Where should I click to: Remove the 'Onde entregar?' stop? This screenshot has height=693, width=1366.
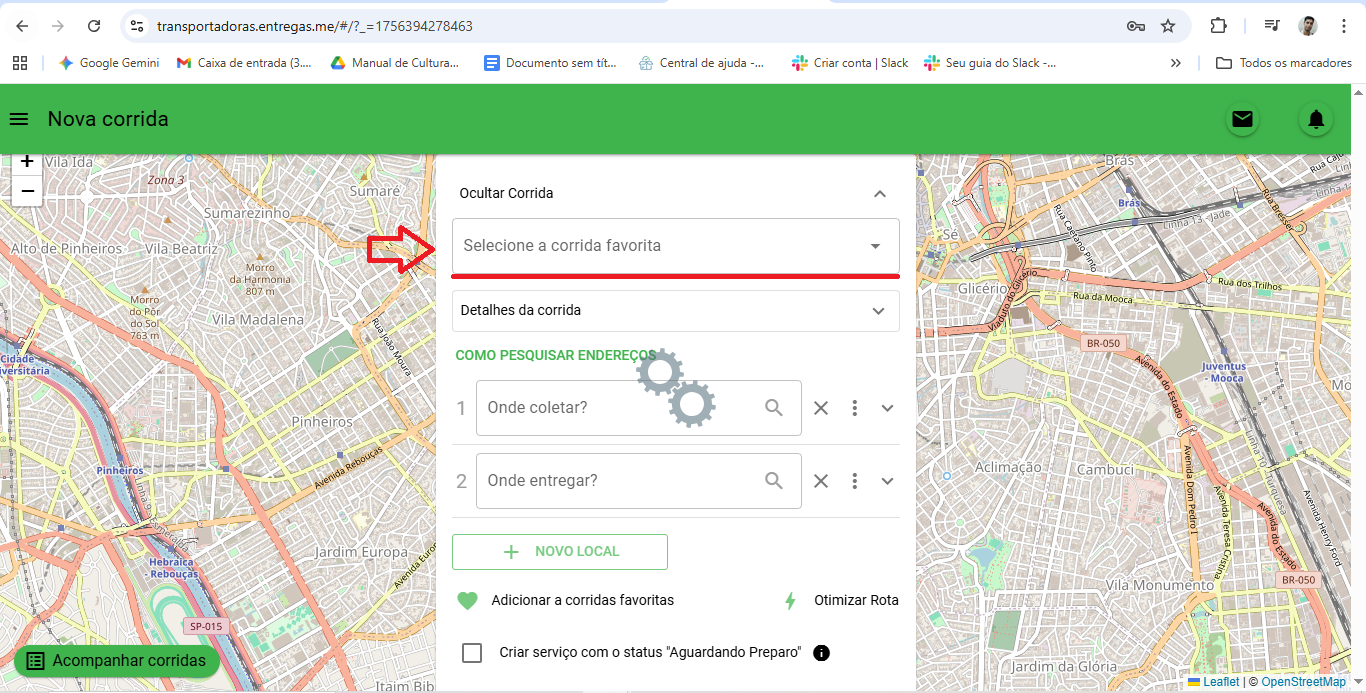click(821, 481)
